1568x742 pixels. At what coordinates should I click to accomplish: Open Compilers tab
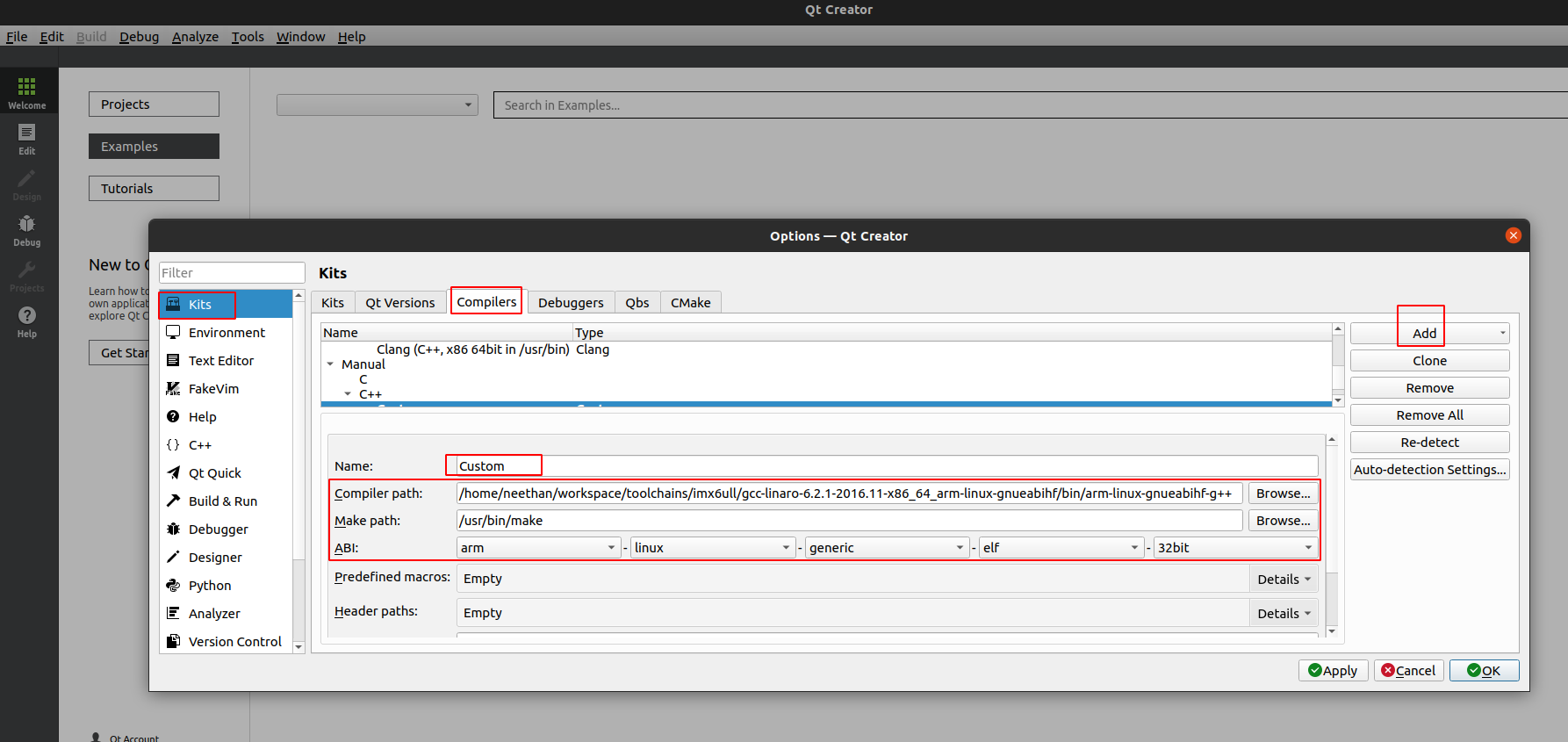point(486,301)
